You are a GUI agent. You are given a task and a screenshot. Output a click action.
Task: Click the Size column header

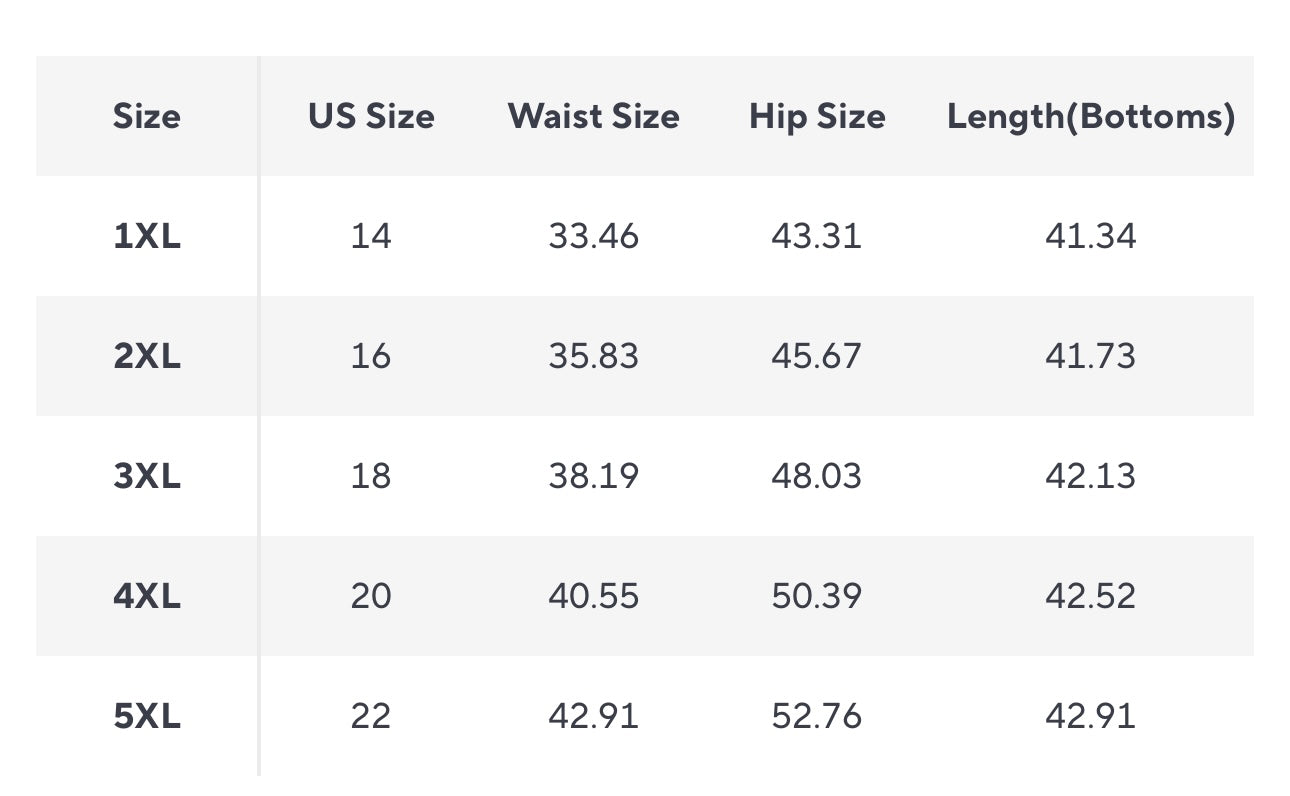(x=147, y=117)
